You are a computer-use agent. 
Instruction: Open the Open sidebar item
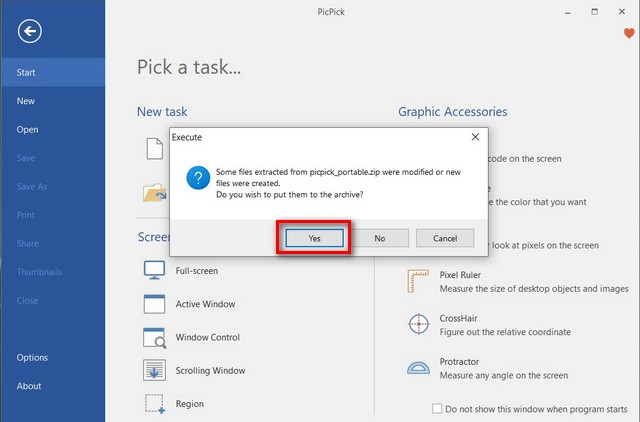pos(52,129)
